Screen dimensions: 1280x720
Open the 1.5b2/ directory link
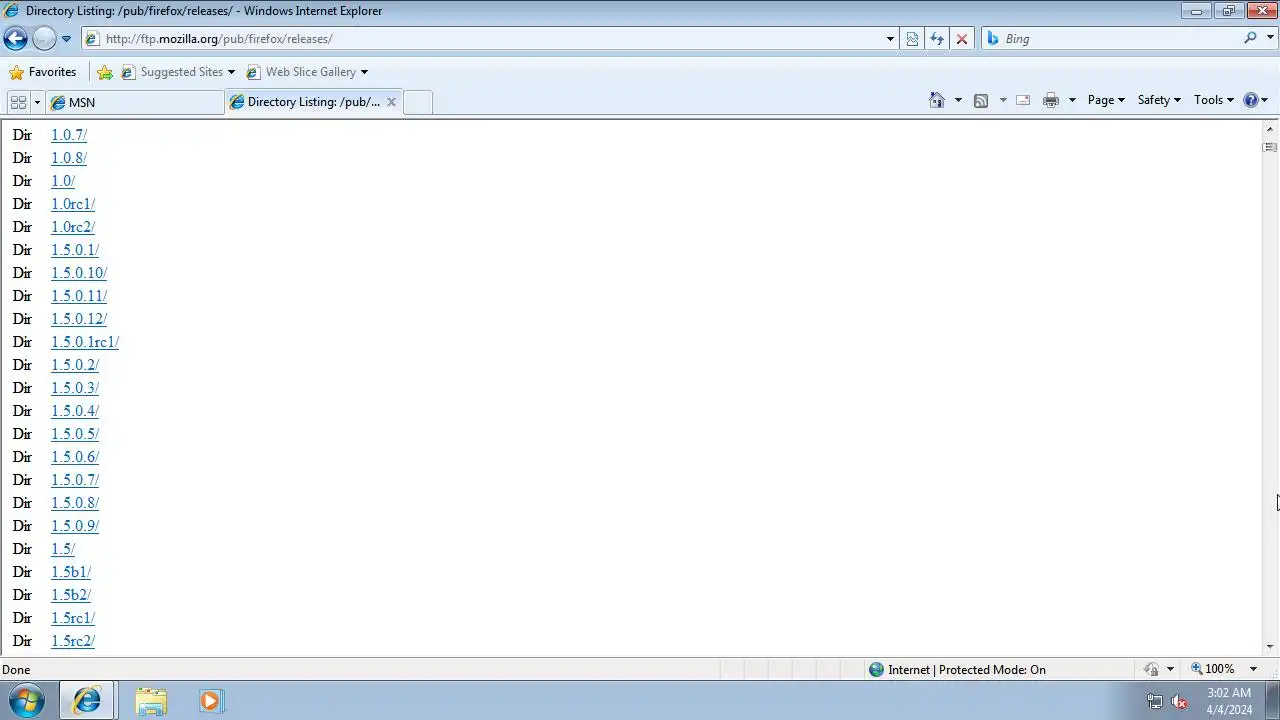[71, 595]
